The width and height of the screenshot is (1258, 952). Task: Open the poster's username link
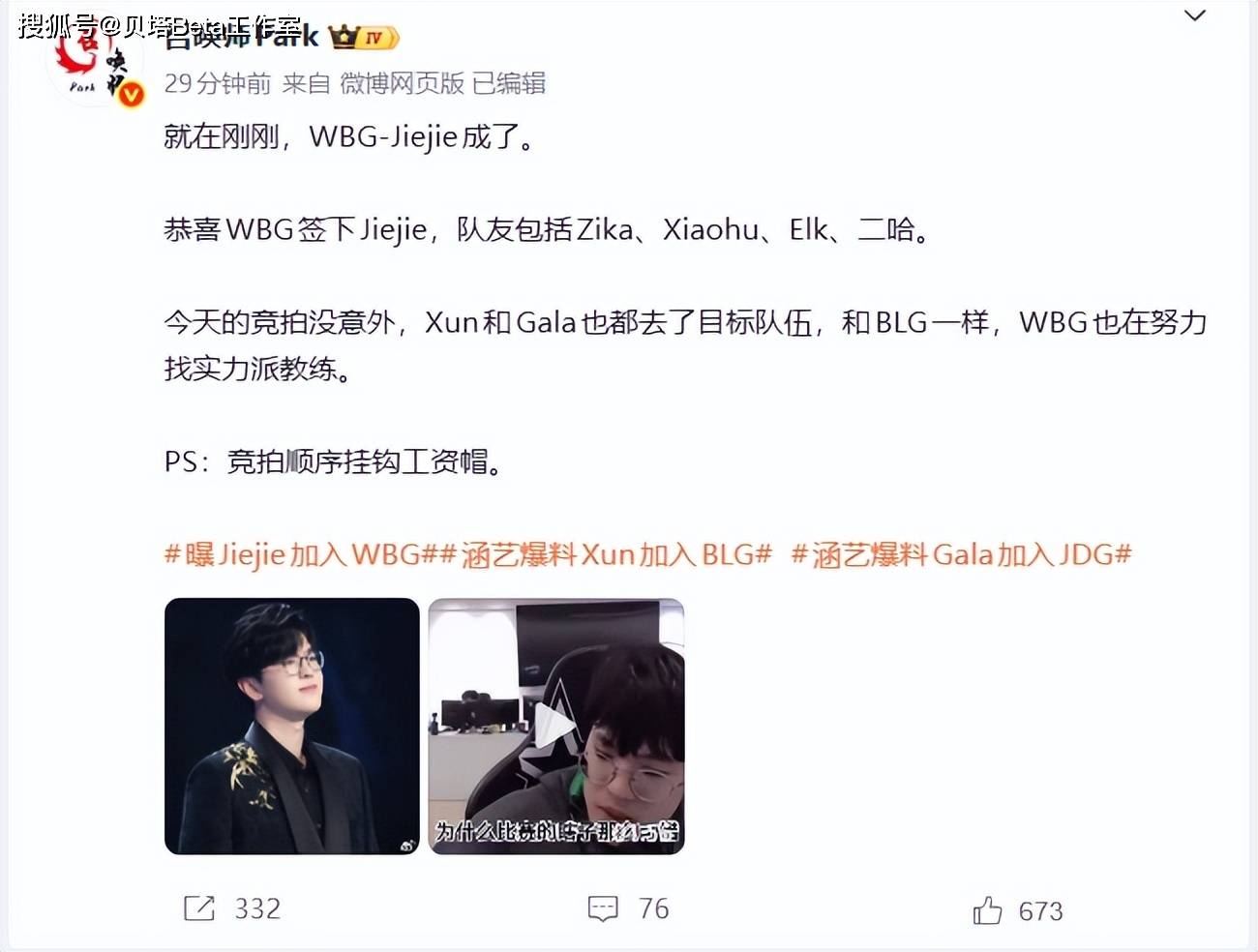click(241, 37)
